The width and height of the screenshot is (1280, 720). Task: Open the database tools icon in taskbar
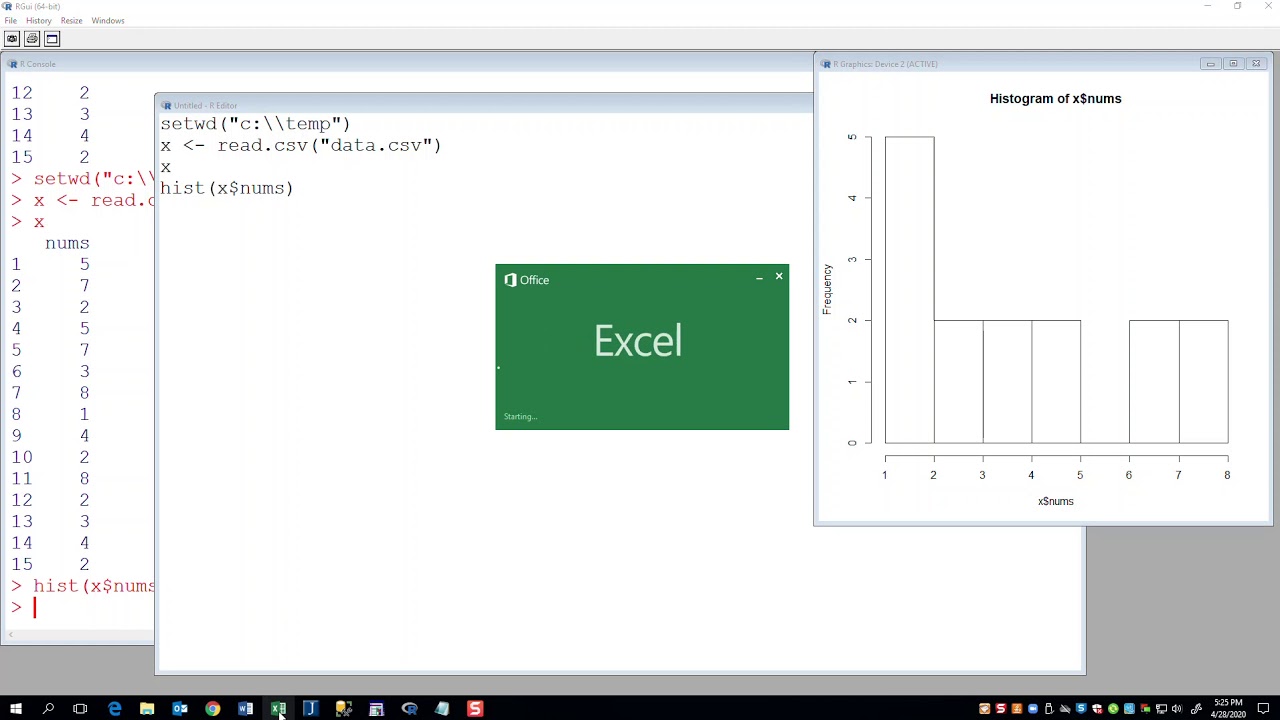(x=343, y=709)
